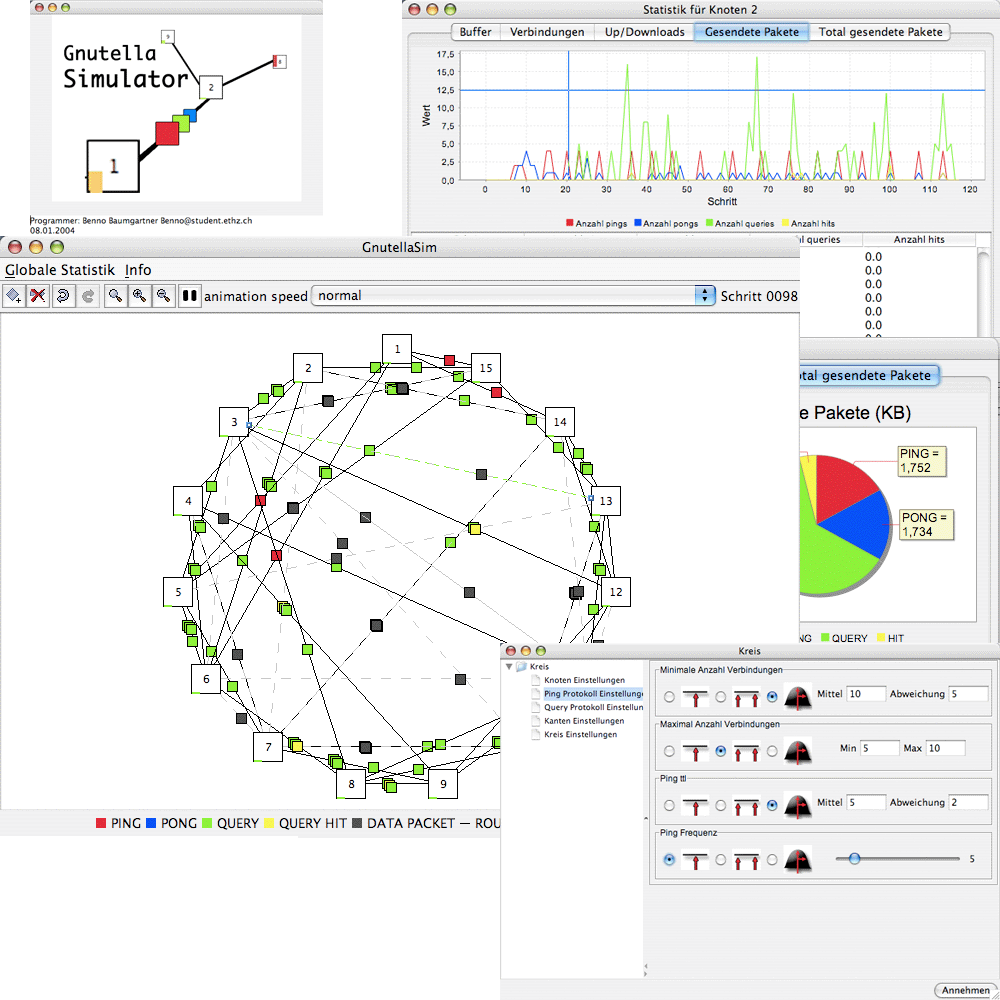Select constant value radio under Ping ttl
This screenshot has height=1000, width=1000.
[669, 804]
